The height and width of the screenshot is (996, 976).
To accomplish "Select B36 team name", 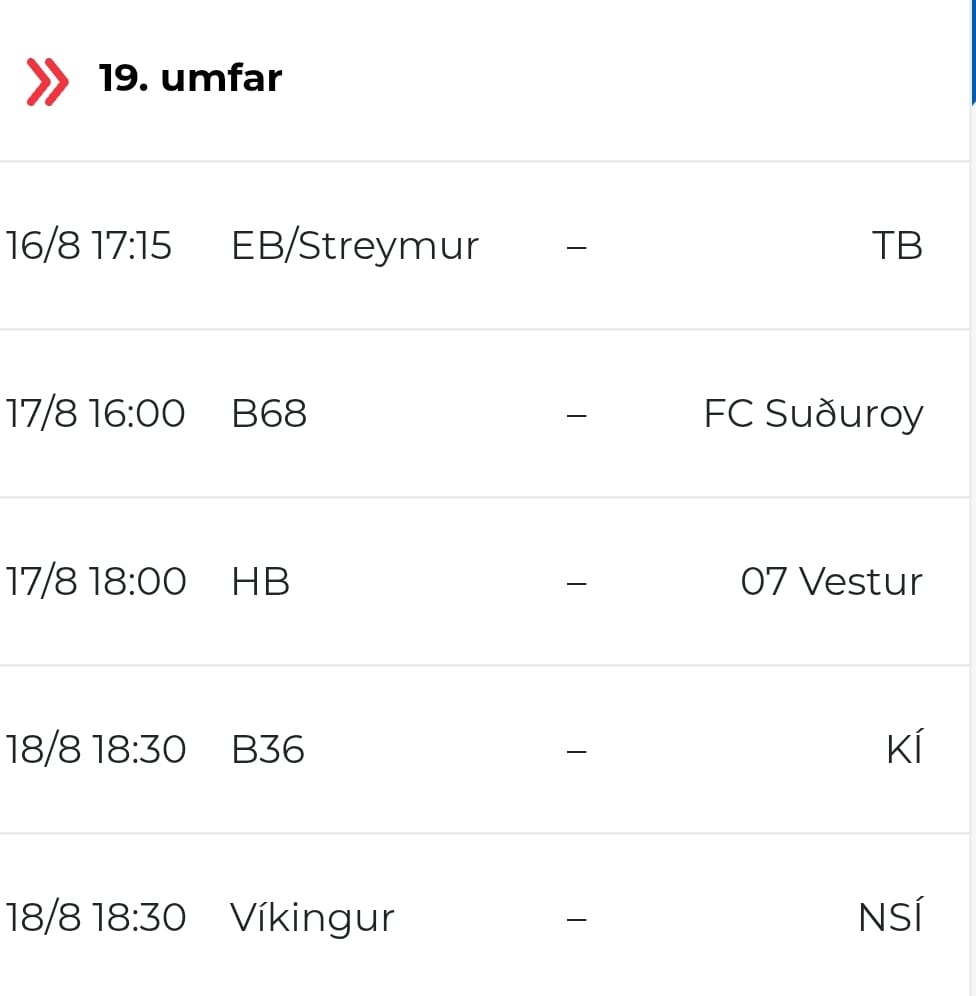I will 267,750.
